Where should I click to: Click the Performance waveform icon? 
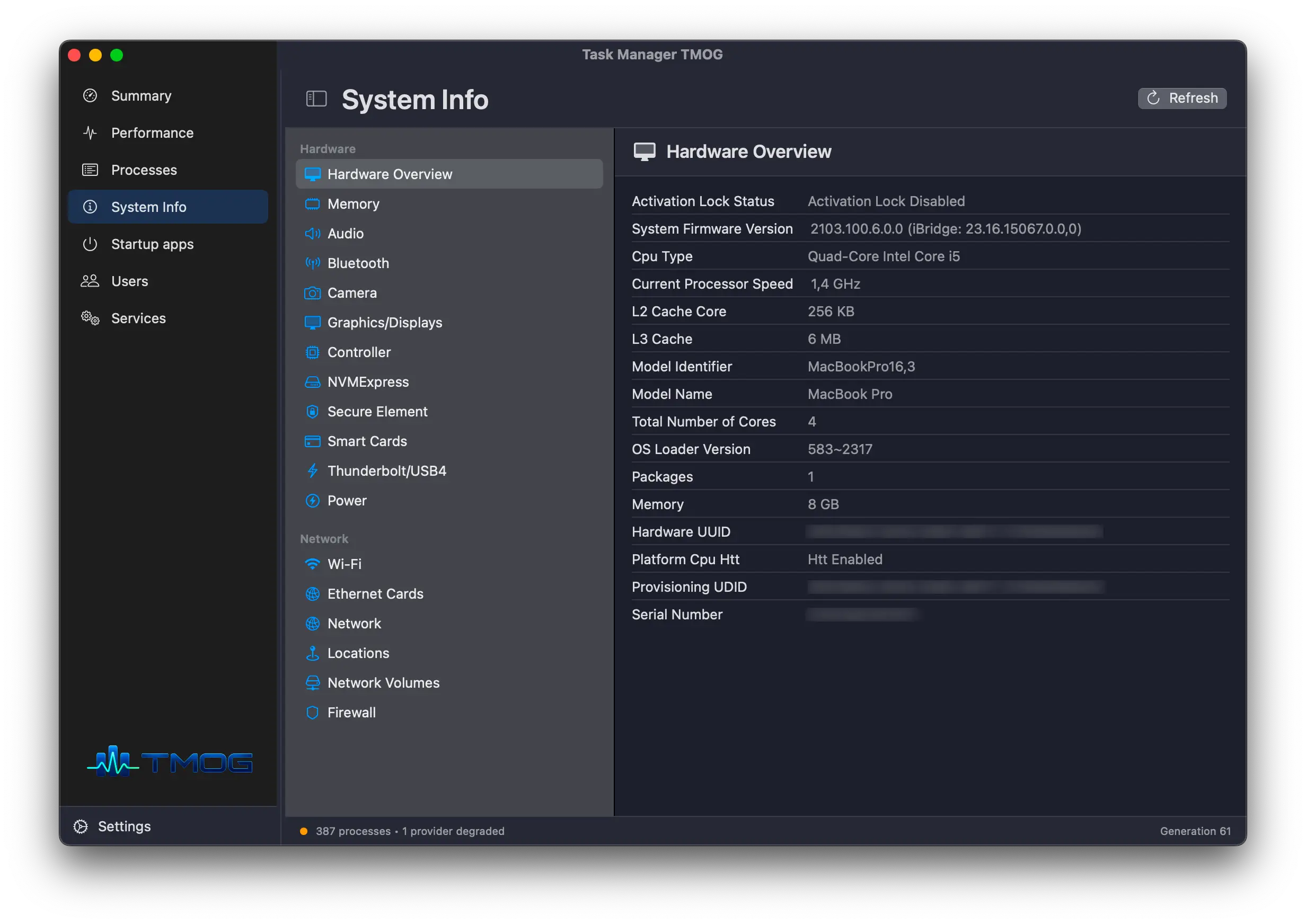90,132
